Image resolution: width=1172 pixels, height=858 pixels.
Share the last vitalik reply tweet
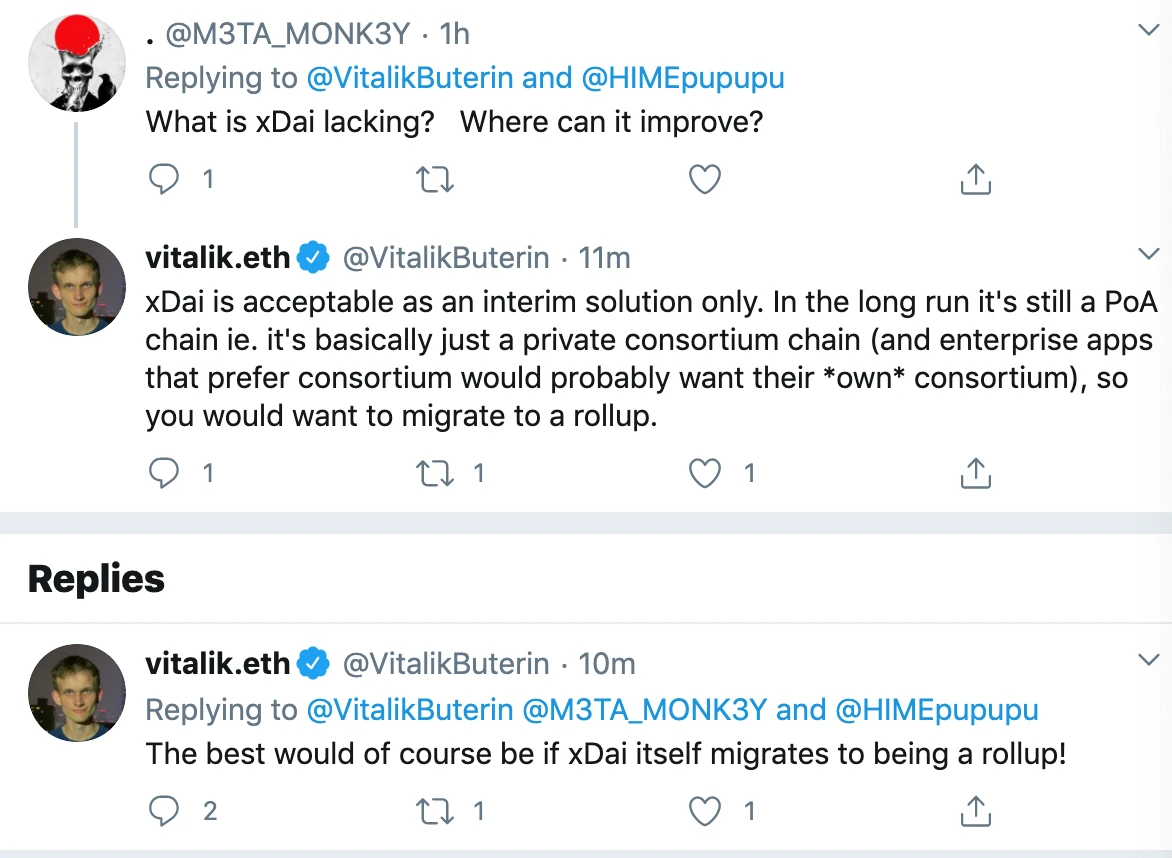[975, 811]
